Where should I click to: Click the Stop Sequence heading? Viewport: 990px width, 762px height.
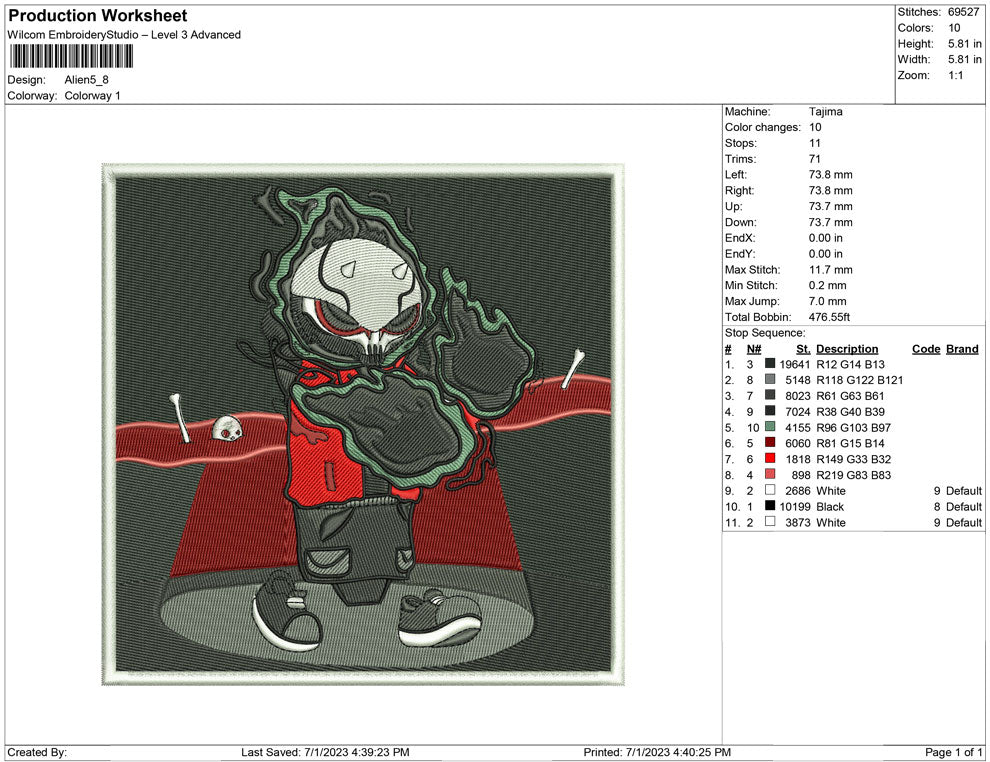tap(765, 333)
